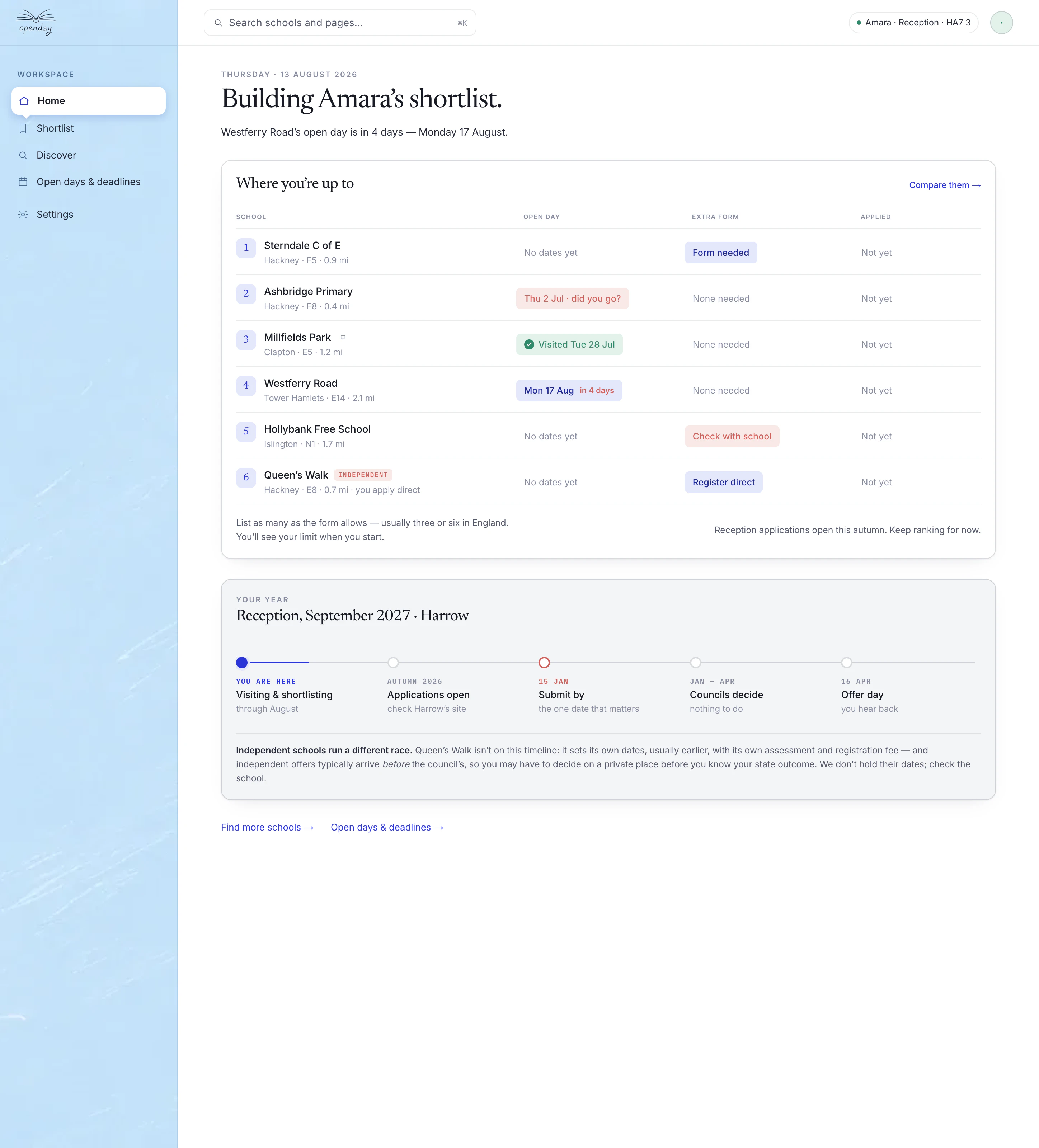Click the You are here timeline dot
The image size is (1039, 1148).
(241, 663)
